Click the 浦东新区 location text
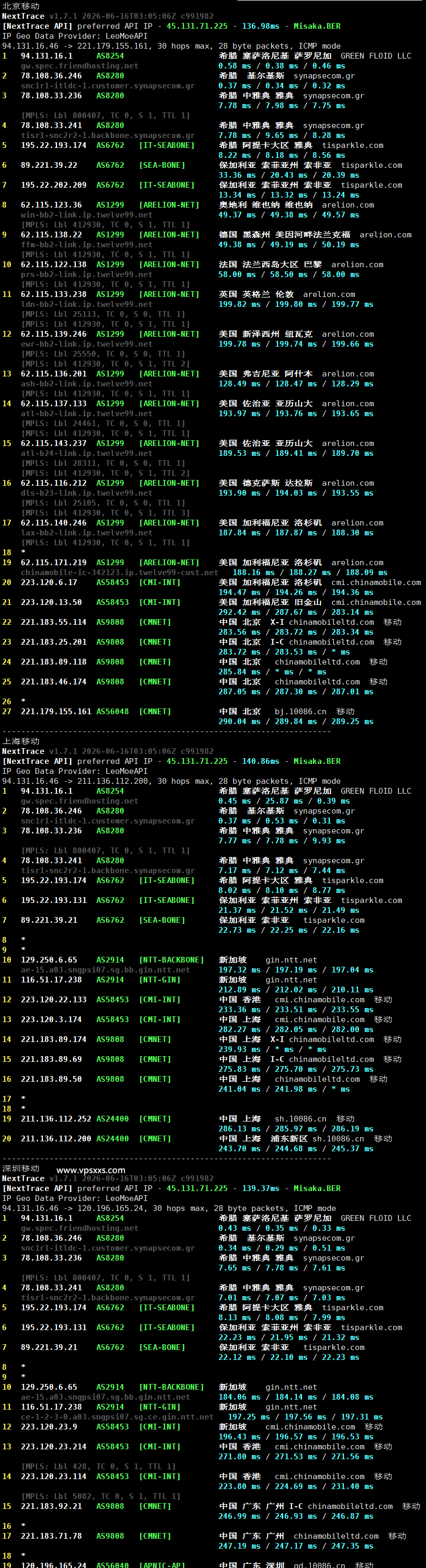426x1568 pixels. (289, 1139)
